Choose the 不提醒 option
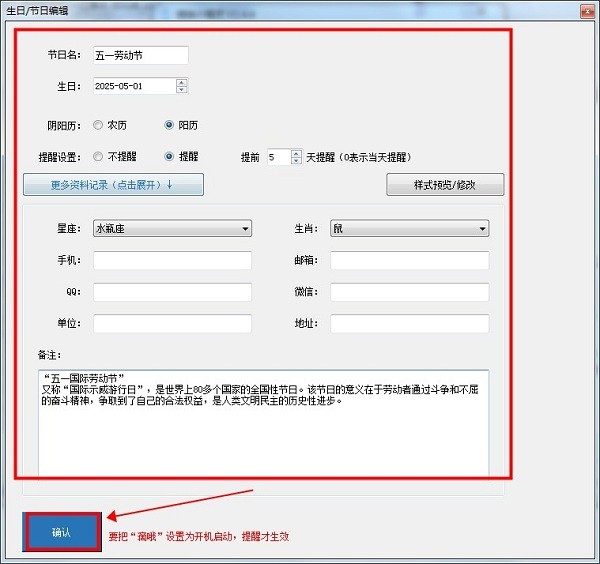This screenshot has width=600, height=564. pos(98,157)
